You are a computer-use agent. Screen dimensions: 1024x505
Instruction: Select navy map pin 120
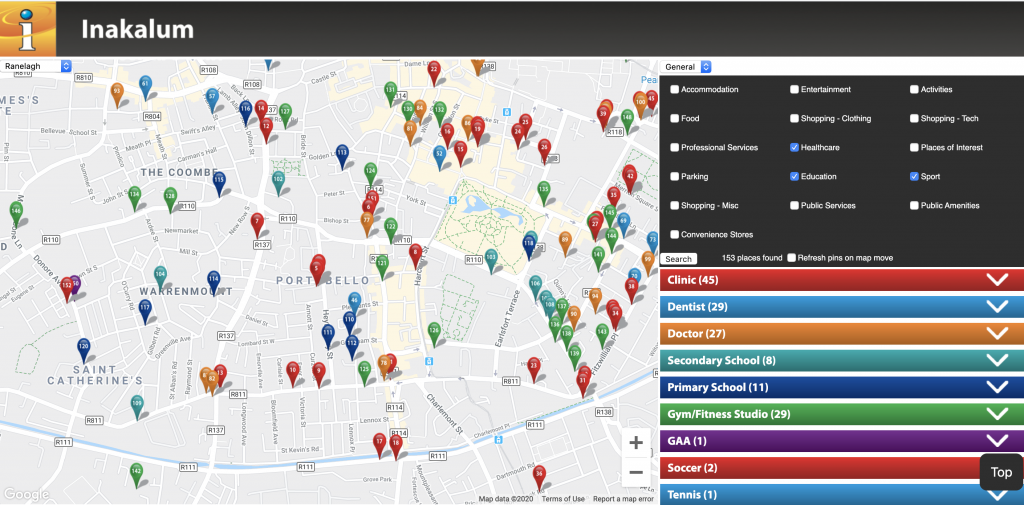point(84,350)
